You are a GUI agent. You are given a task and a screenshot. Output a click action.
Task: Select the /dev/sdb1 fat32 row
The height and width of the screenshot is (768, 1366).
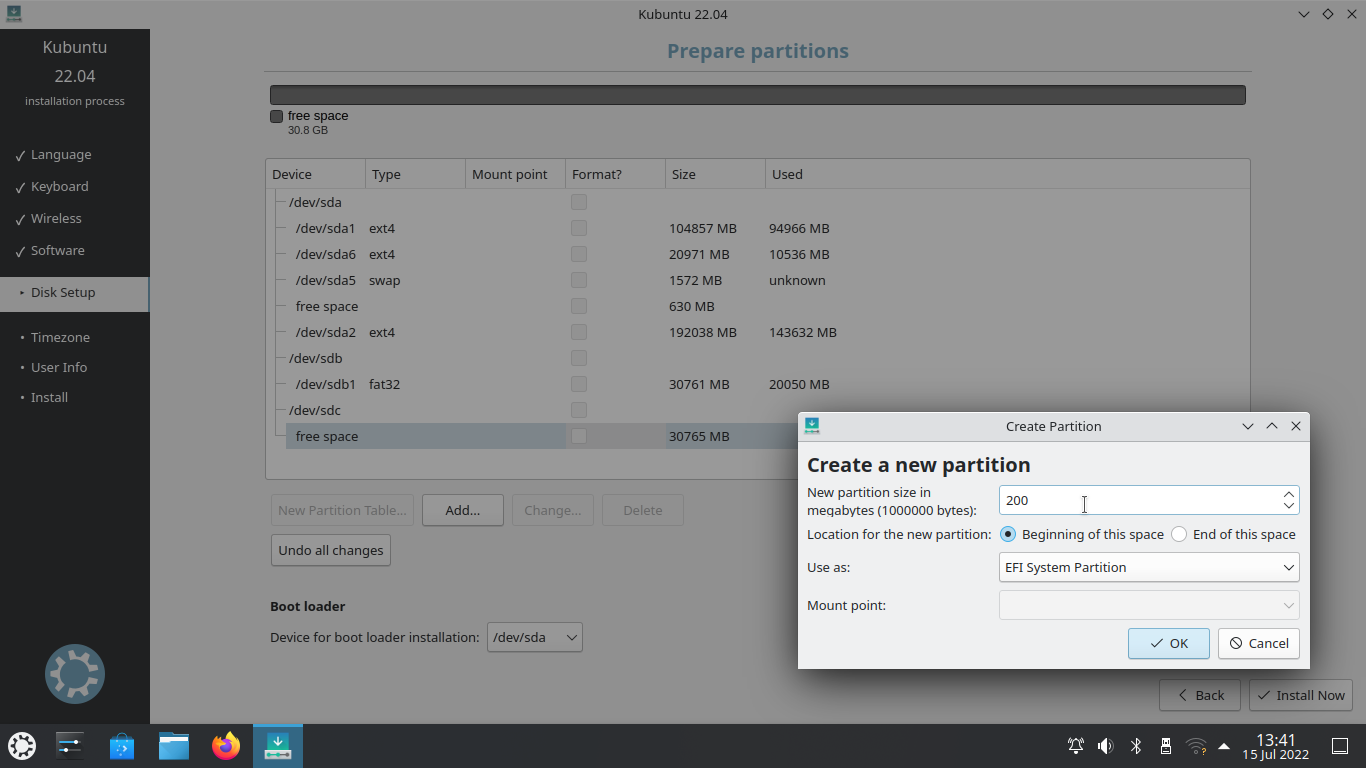[757, 384]
